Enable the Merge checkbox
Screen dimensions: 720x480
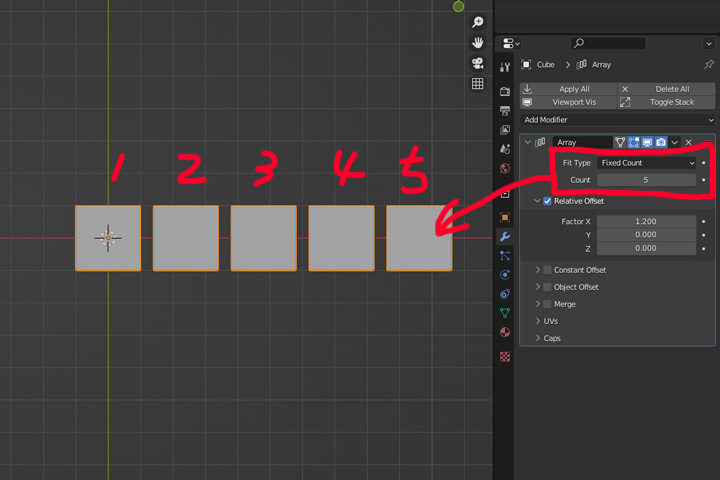pos(547,304)
